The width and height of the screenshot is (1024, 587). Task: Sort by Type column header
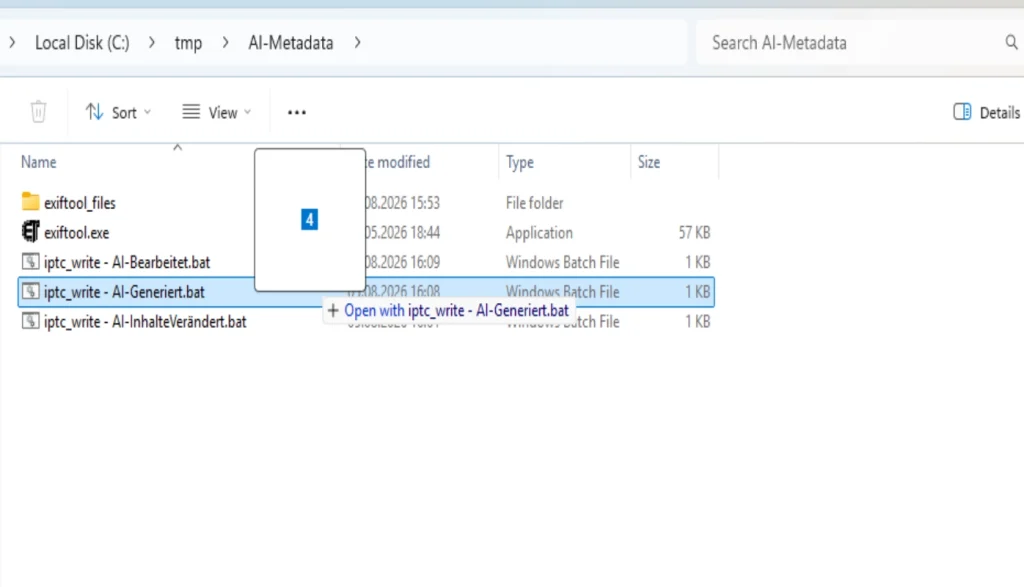click(520, 162)
